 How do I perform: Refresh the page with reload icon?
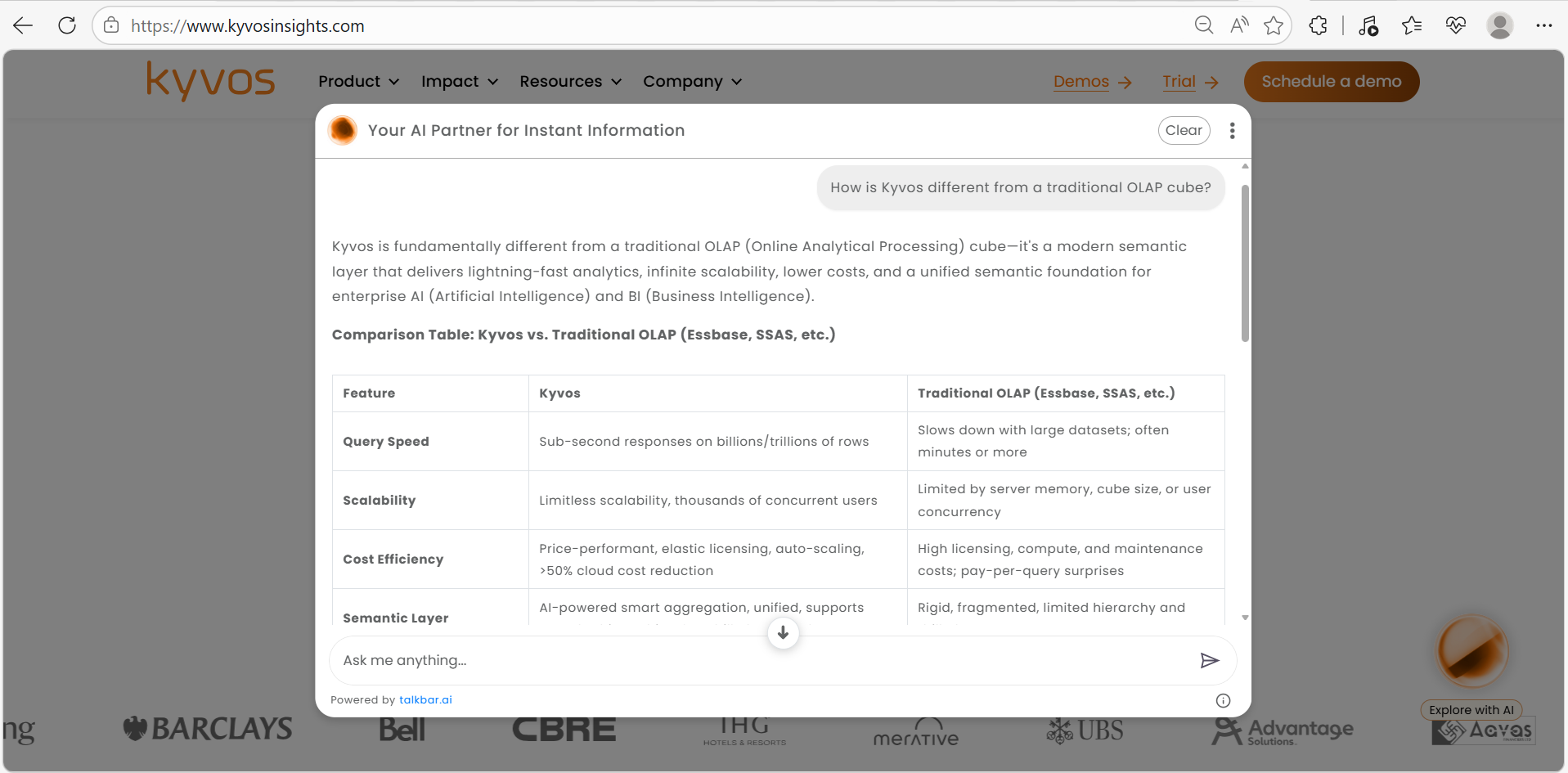tap(67, 25)
